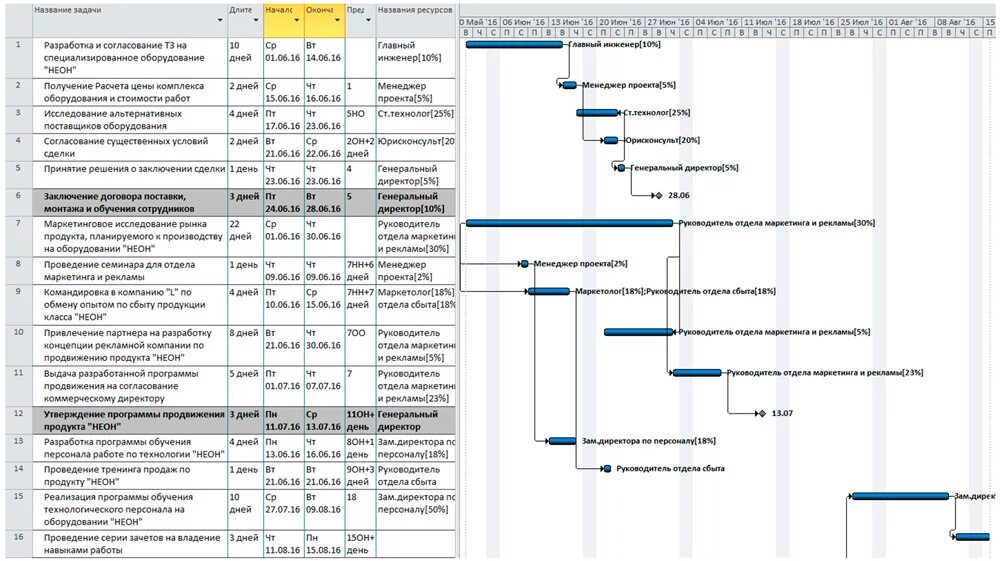Viewport: 1000px width, 561px height.
Task: Click predecessor cell '7ОО' of task 10
Action: point(360,346)
